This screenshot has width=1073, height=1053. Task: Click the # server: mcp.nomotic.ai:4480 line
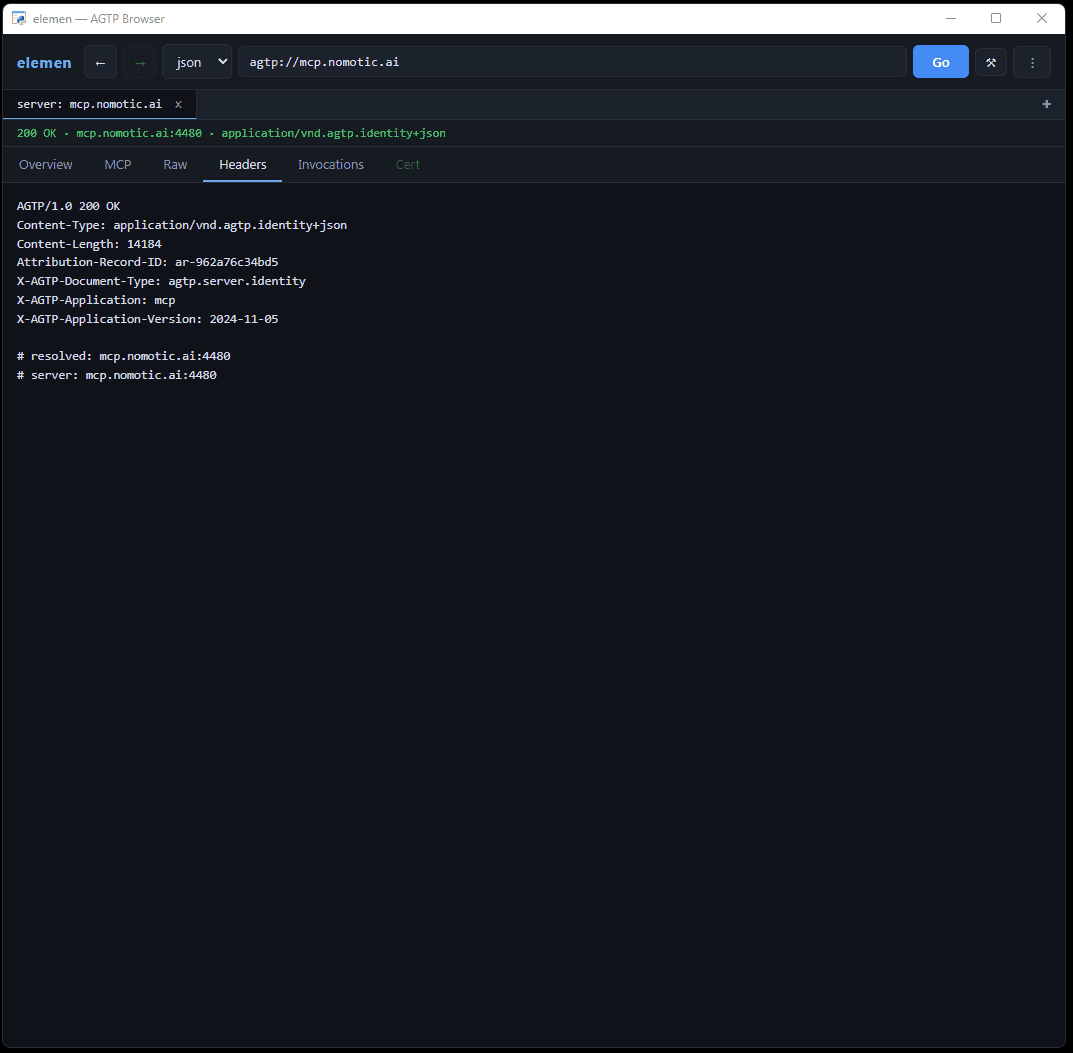[116, 375]
